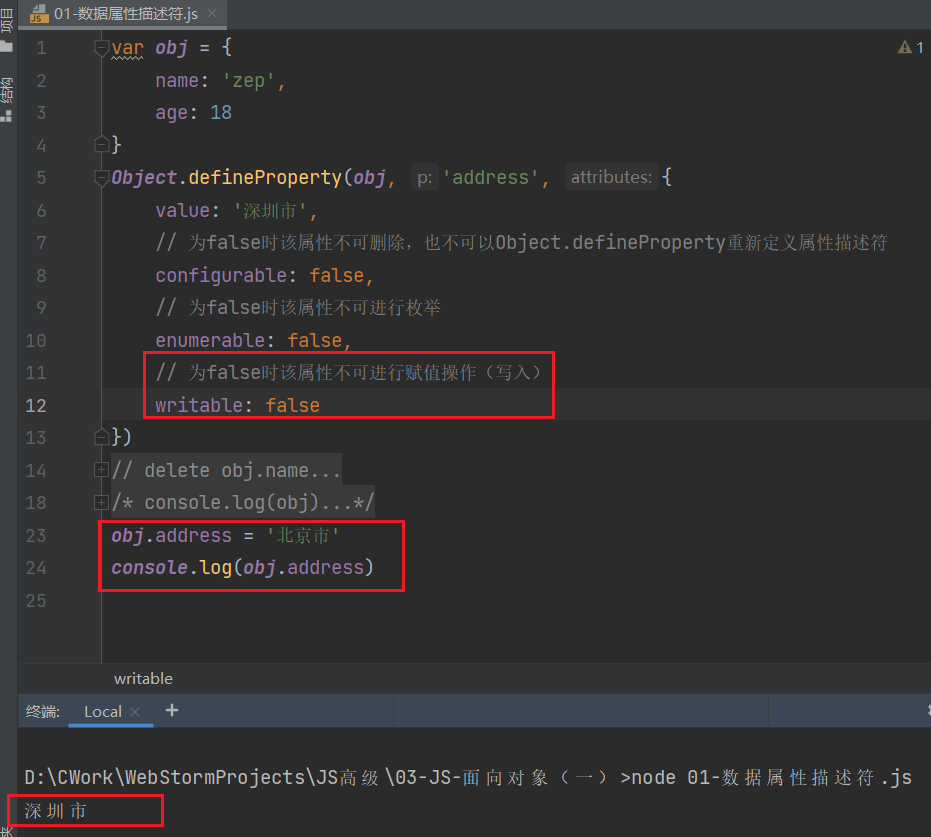Click the attributes: parameter hint
Image resolution: width=931 pixels, height=837 pixels.
click(611, 177)
